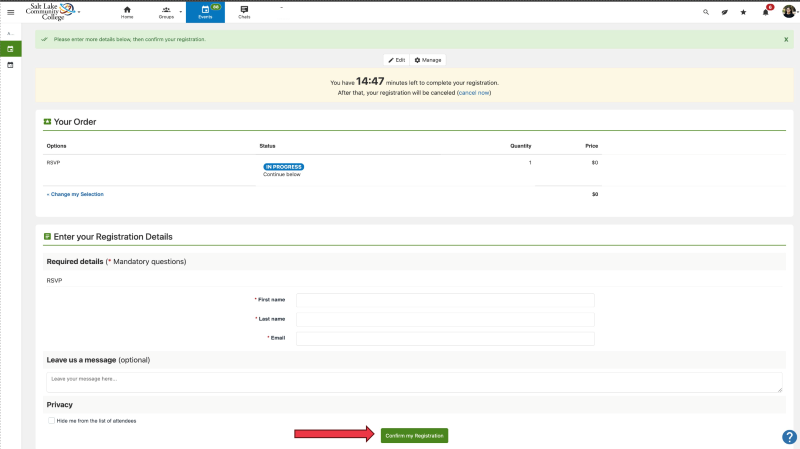Click the lower calendar icon in sidebar
800x449 pixels.
click(x=10, y=64)
